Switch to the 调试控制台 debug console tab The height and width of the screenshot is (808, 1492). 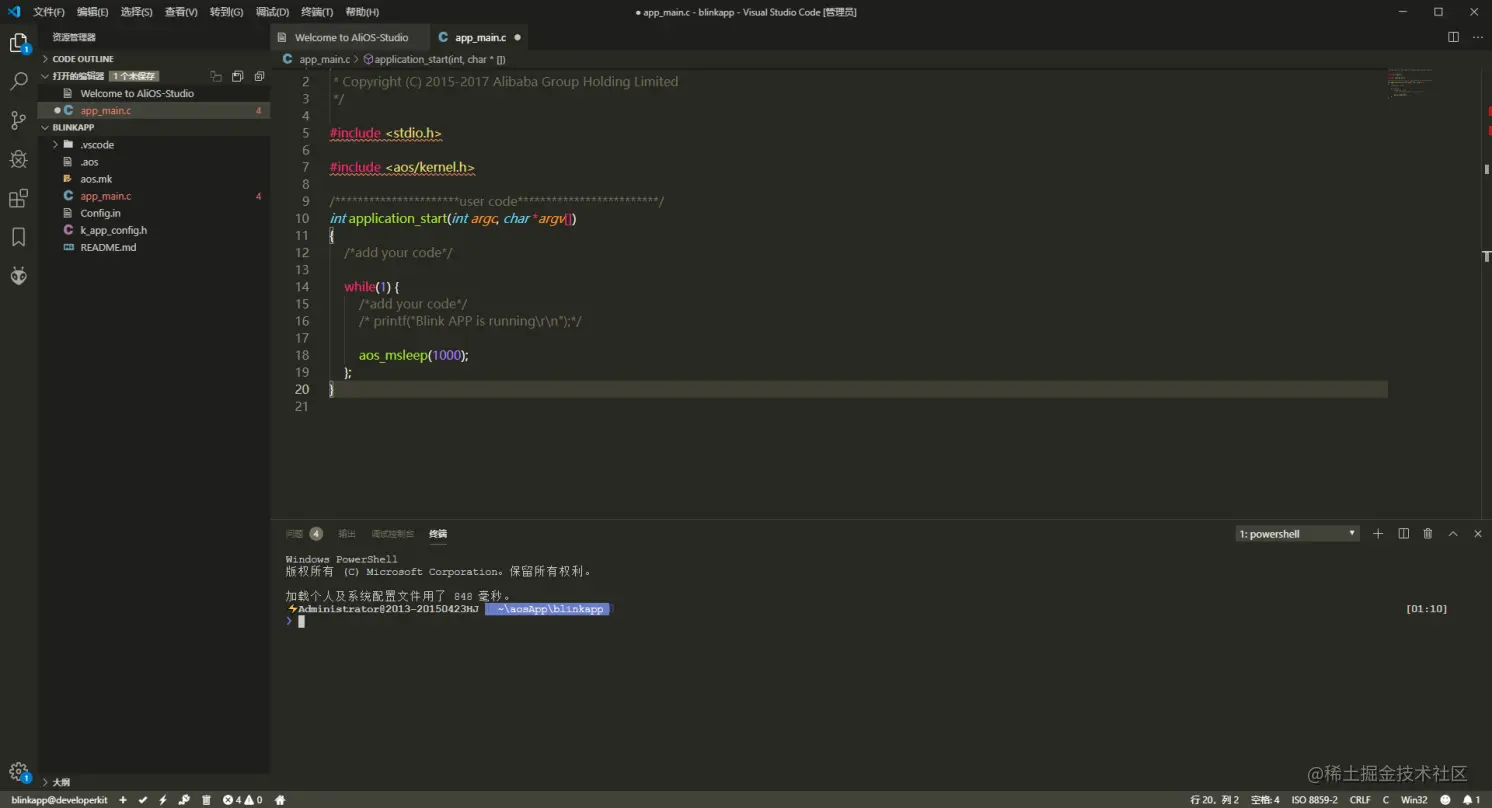click(392, 534)
